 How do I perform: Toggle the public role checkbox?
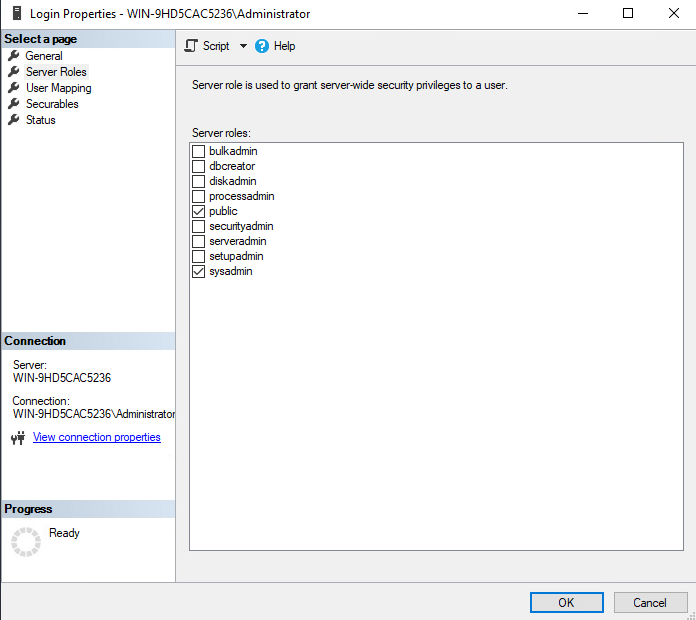pos(198,211)
